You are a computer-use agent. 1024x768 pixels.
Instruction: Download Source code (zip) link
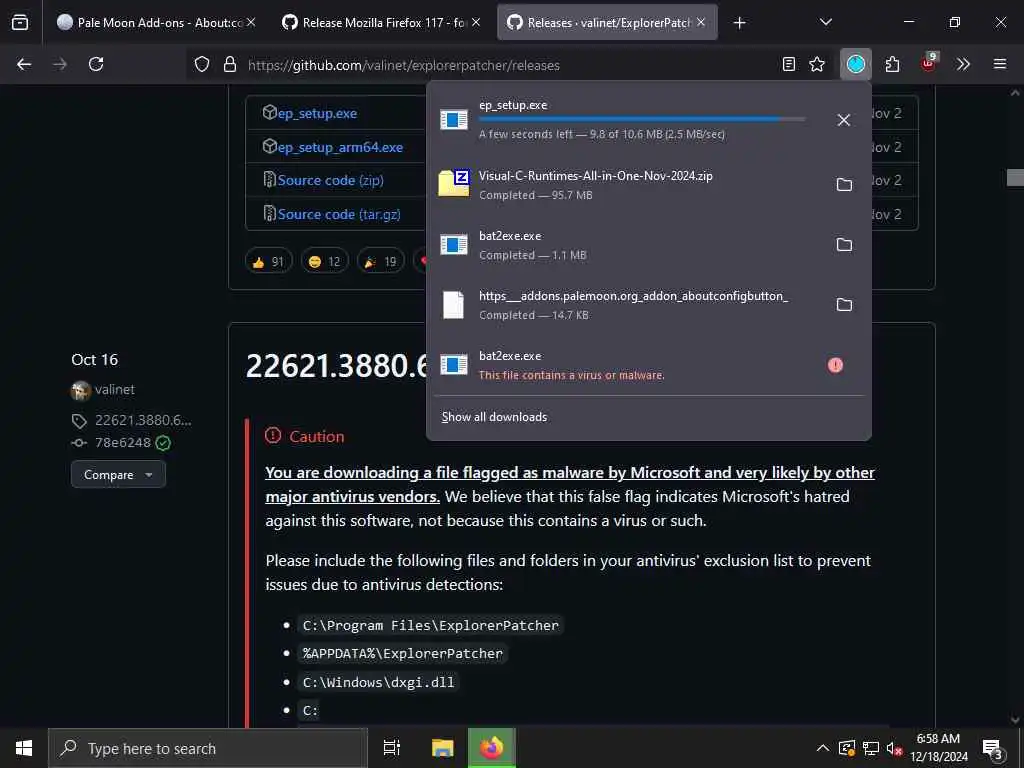point(330,180)
